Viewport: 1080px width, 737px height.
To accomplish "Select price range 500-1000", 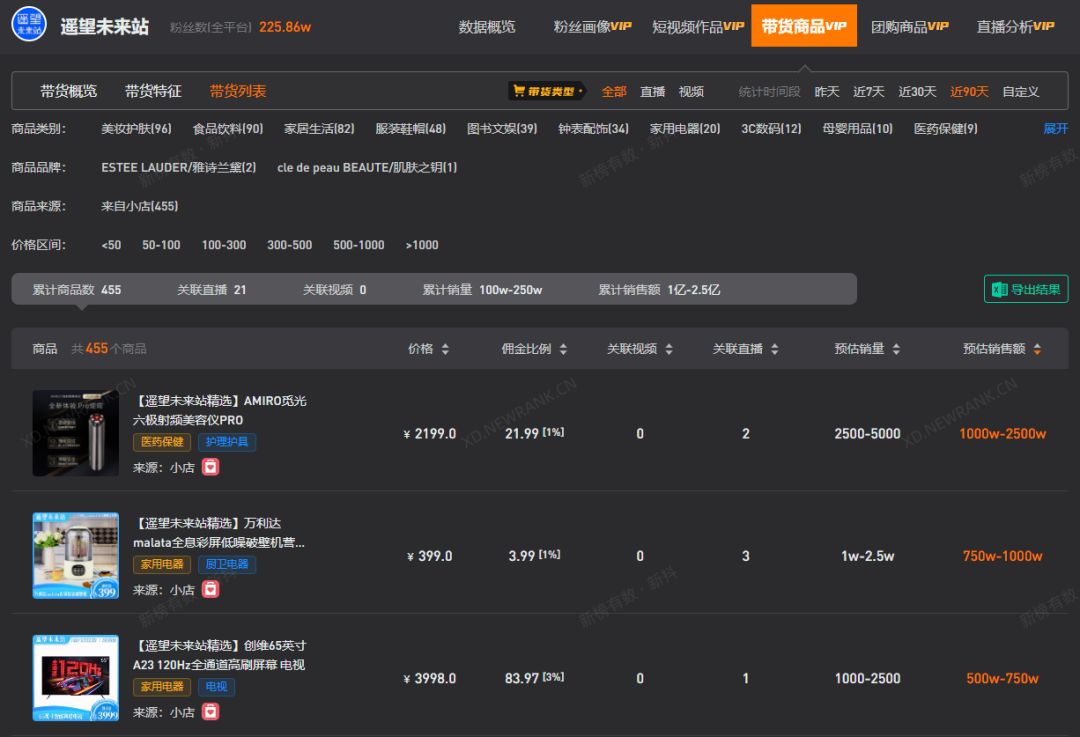I will tap(359, 245).
